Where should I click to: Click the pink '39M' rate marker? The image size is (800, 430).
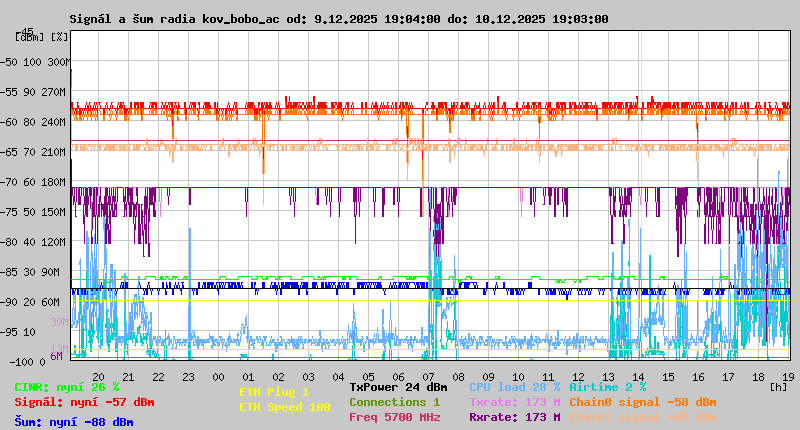point(59,322)
